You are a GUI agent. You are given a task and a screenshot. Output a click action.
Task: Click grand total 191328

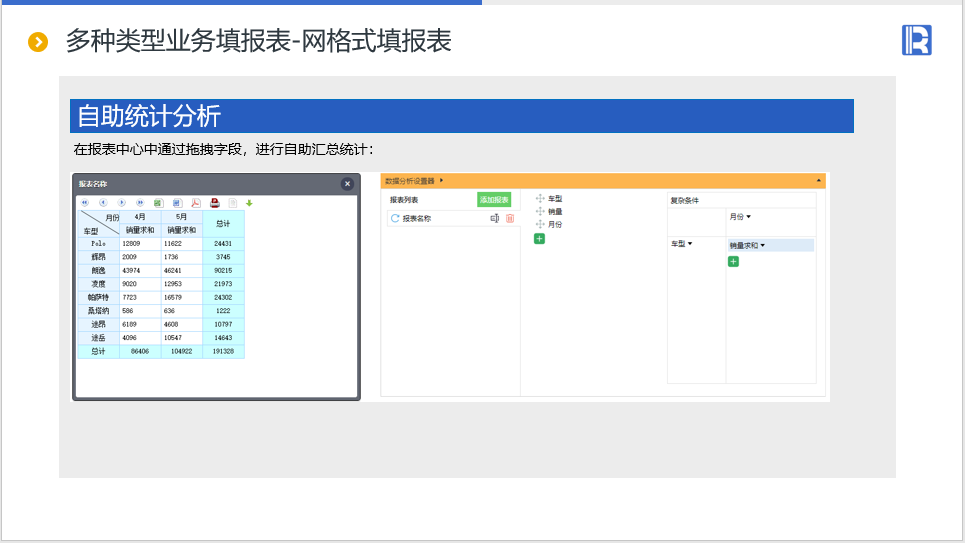[223, 352]
